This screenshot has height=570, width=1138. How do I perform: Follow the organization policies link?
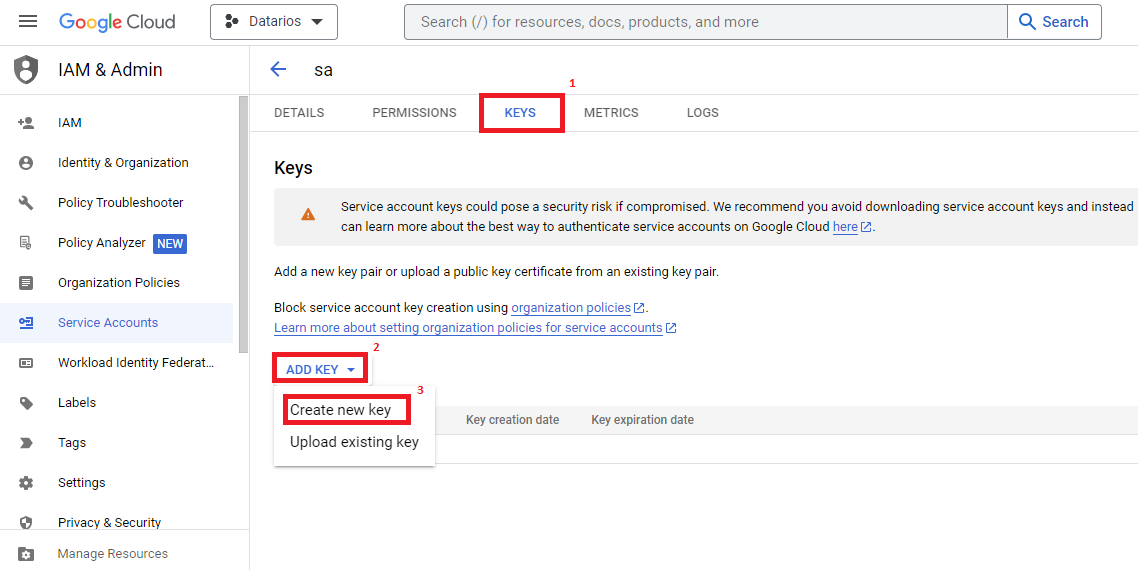click(571, 308)
